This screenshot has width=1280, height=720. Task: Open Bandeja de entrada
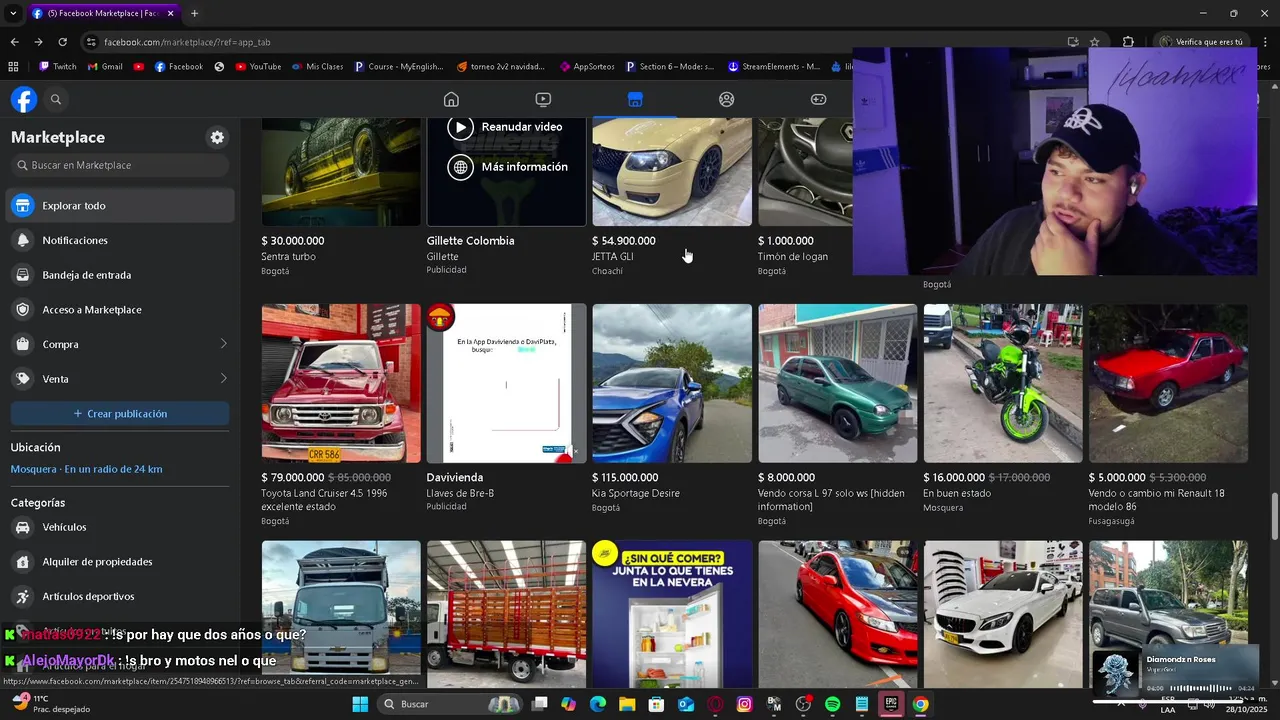tap(120, 275)
